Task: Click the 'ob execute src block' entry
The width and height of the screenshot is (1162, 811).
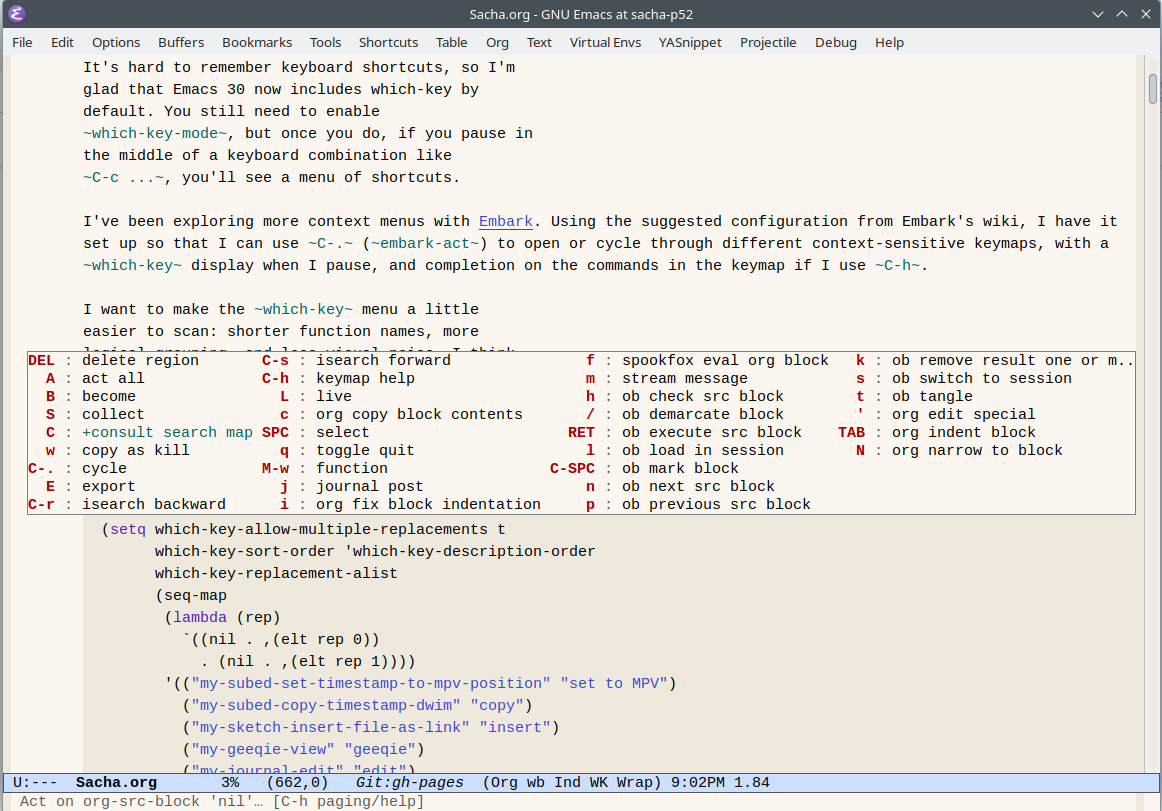Action: 711,432
